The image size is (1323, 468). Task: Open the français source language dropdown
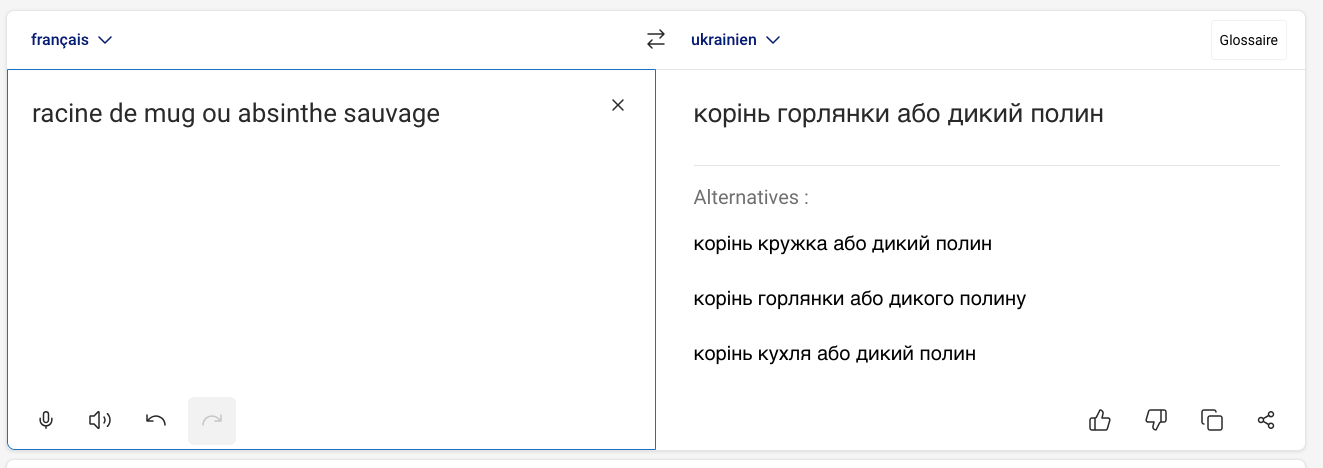click(x=71, y=40)
